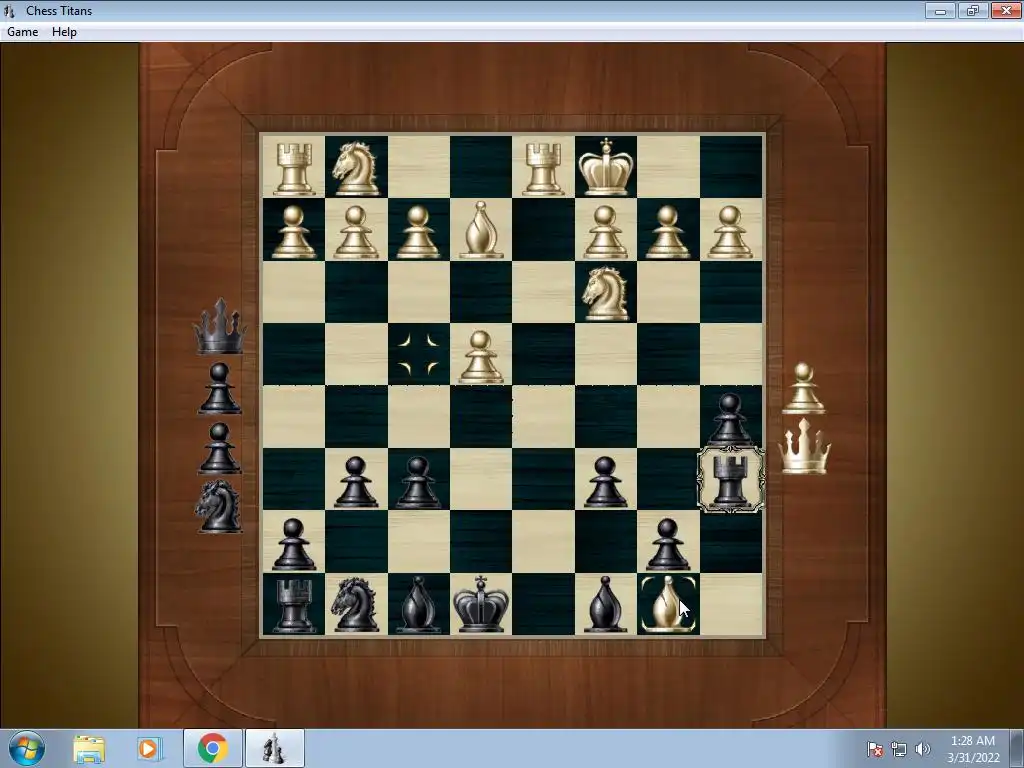Select the white bishop among the second-row pawns

pyautogui.click(x=481, y=229)
